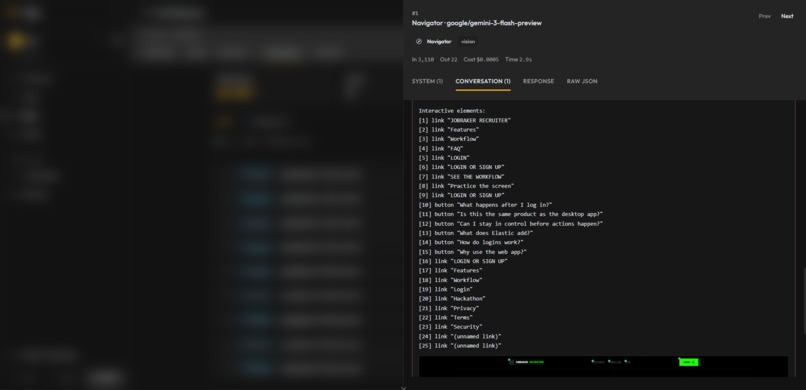The width and height of the screenshot is (806, 390).
Task: Click line [13] "What does Elastic add?"
Action: coord(476,233)
